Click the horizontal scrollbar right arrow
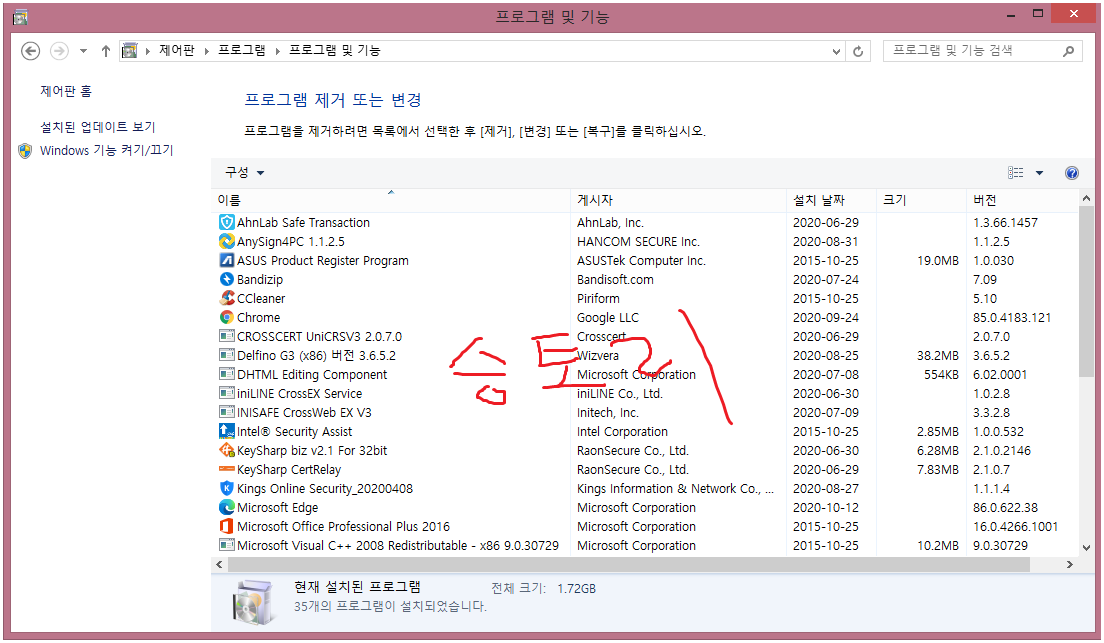Screen dimensions: 1104x643 pyautogui.click(x=1070, y=564)
